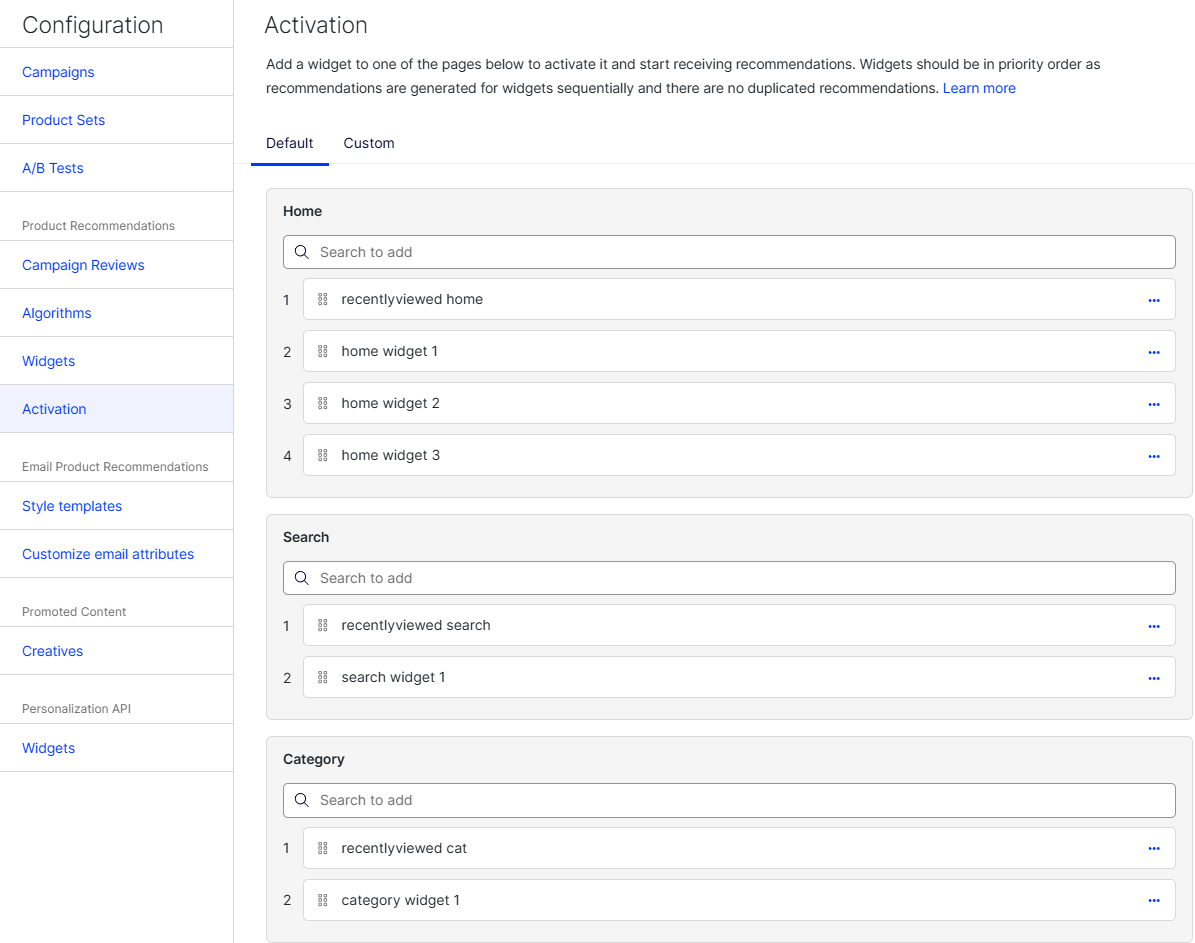Click drag handle of recentlyviewed search

point(323,625)
